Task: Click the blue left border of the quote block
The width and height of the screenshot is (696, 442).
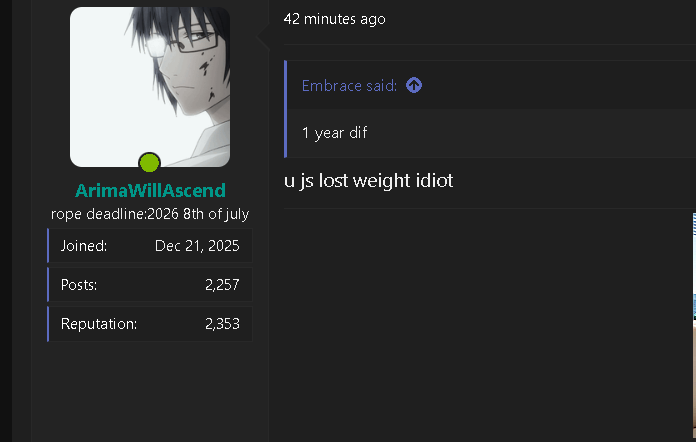Action: coord(285,109)
